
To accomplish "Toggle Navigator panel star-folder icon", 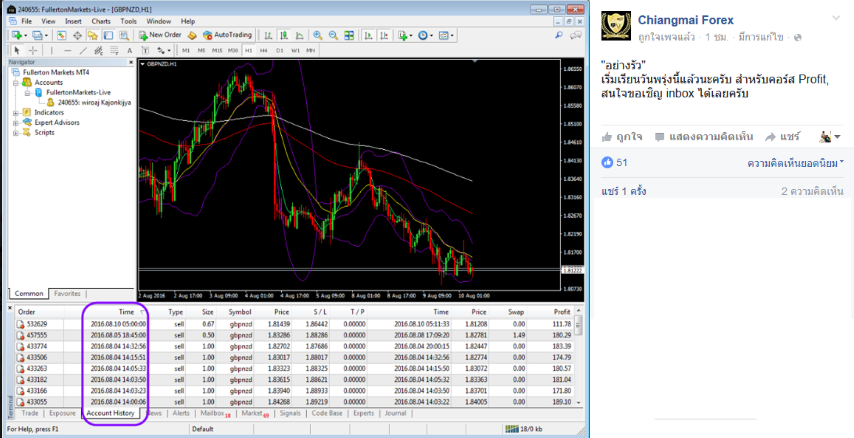I will (x=93, y=35).
